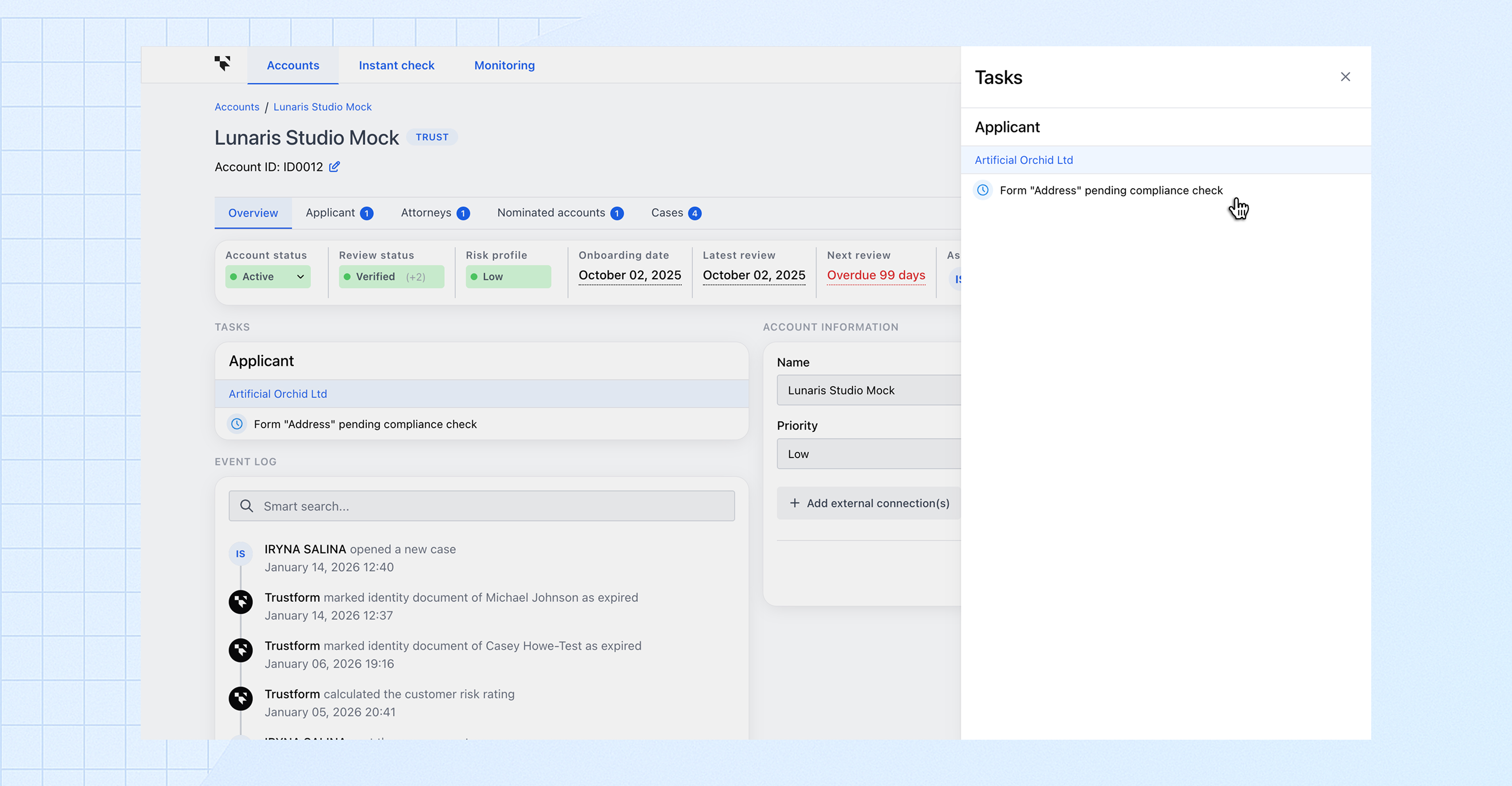Switch to the Instant check tab
Screen dimensions: 1512x786
396,65
